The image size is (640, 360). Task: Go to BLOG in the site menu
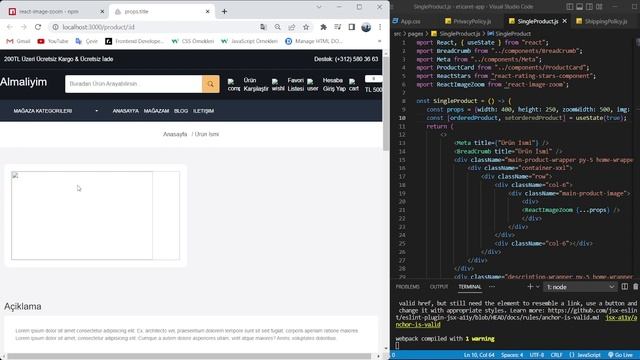(181, 111)
